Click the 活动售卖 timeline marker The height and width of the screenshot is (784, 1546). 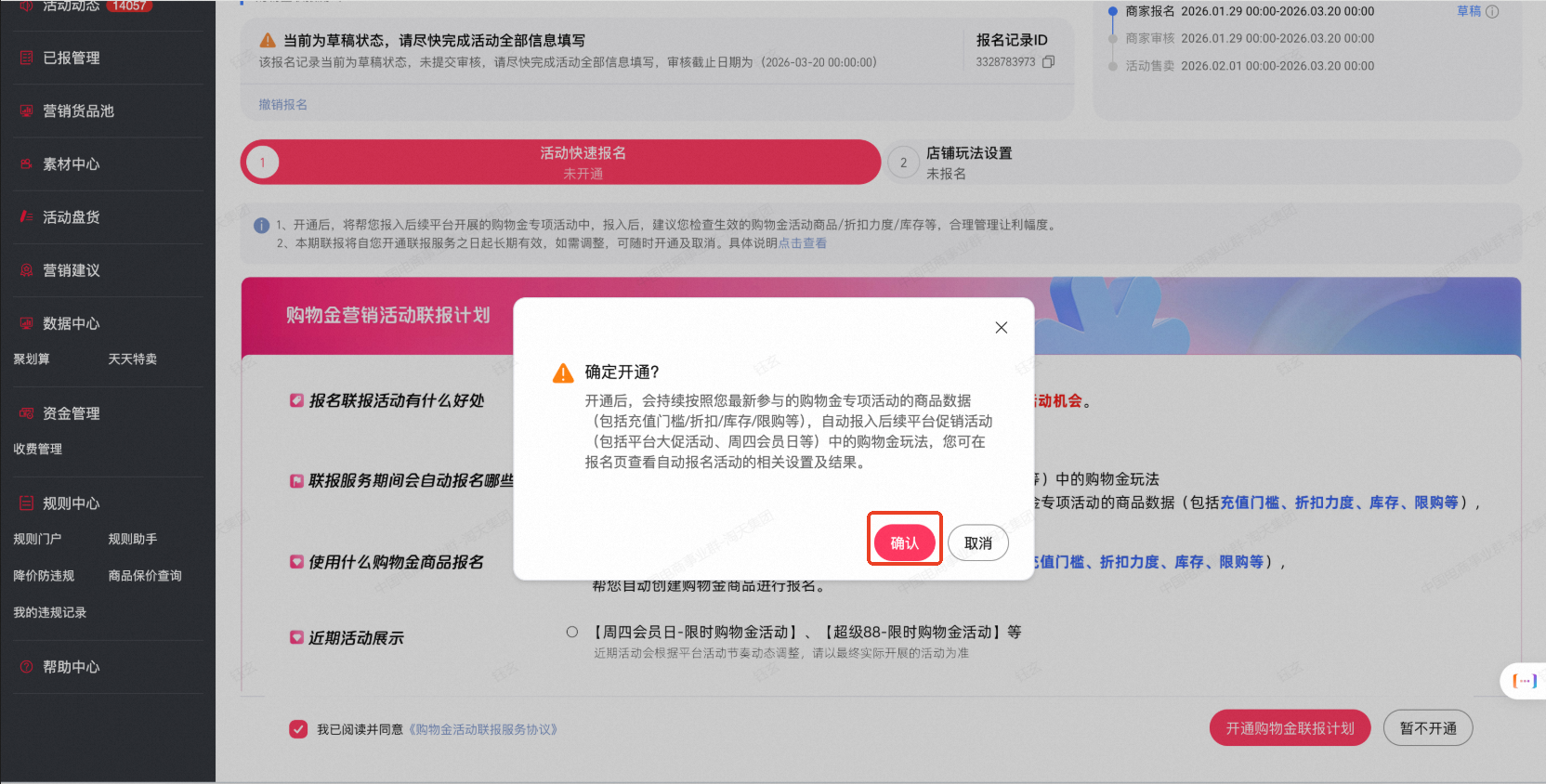pos(1112,66)
